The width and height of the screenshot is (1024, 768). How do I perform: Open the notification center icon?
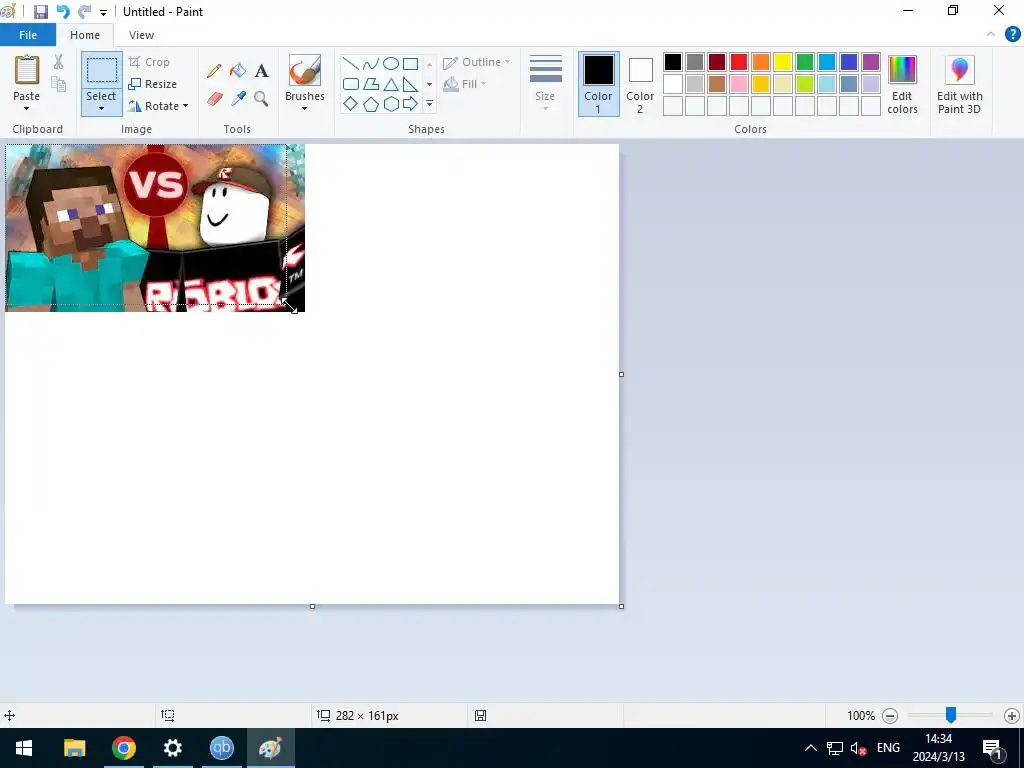tap(992, 748)
